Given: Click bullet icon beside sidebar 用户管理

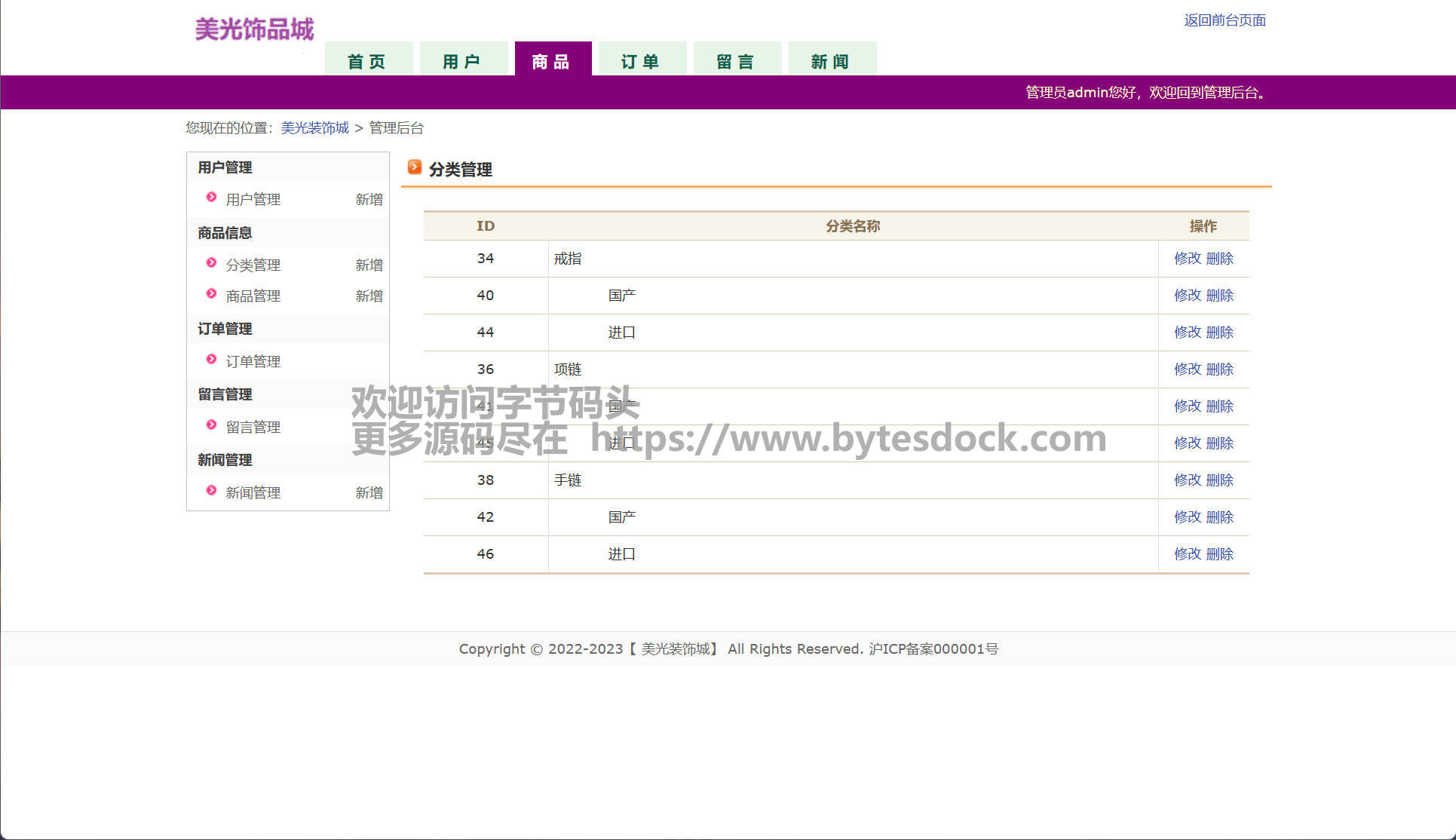Looking at the screenshot, I should 212,198.
